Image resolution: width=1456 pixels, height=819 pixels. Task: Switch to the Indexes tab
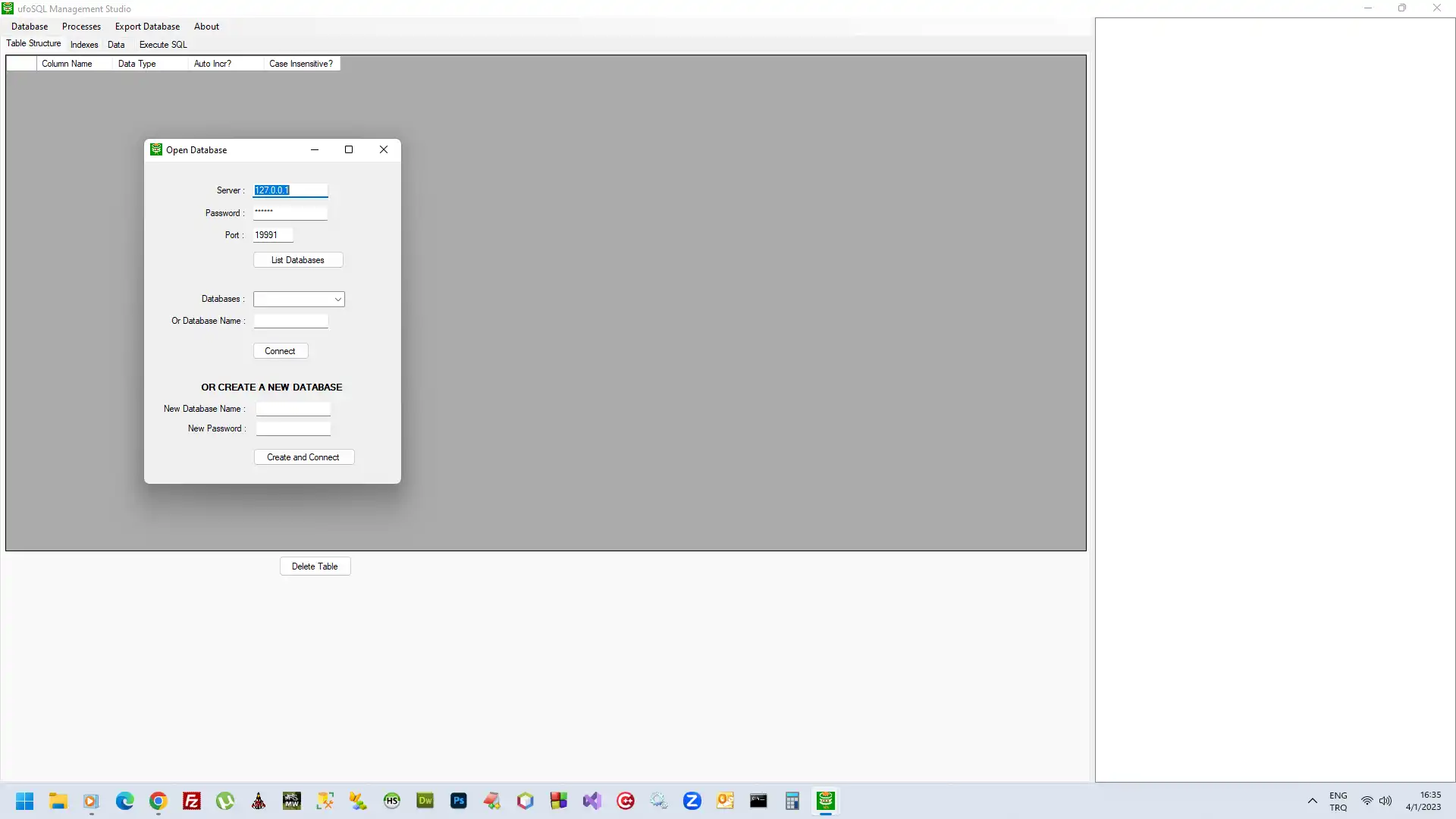tap(84, 44)
